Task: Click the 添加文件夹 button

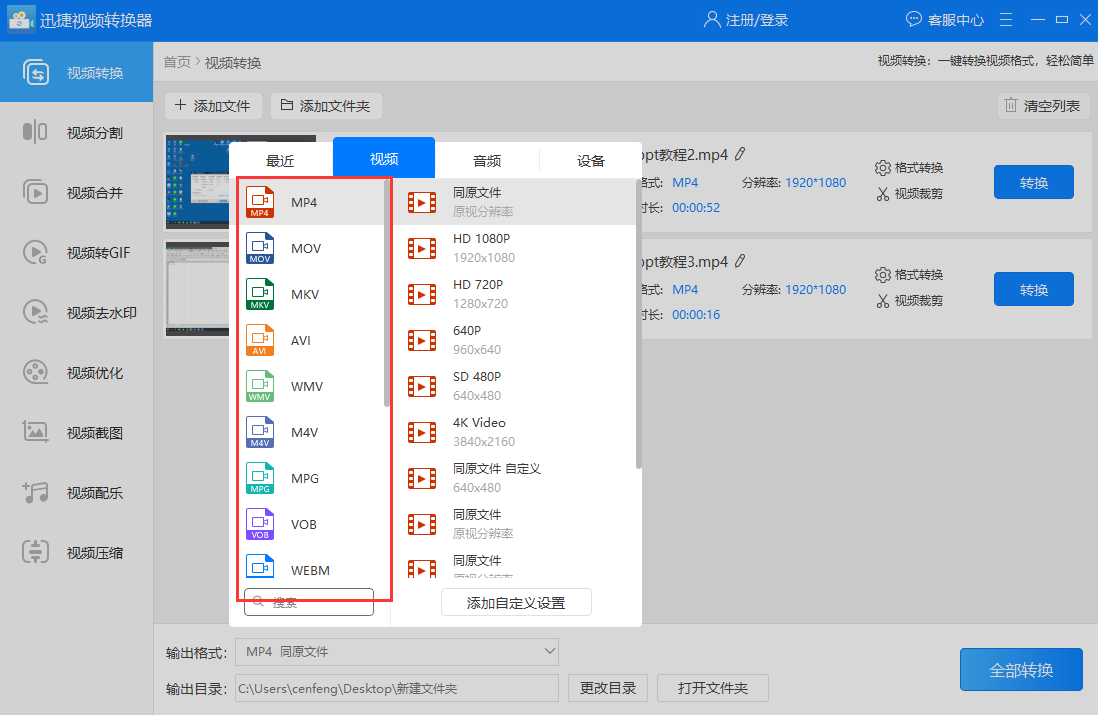Action: tap(326, 106)
